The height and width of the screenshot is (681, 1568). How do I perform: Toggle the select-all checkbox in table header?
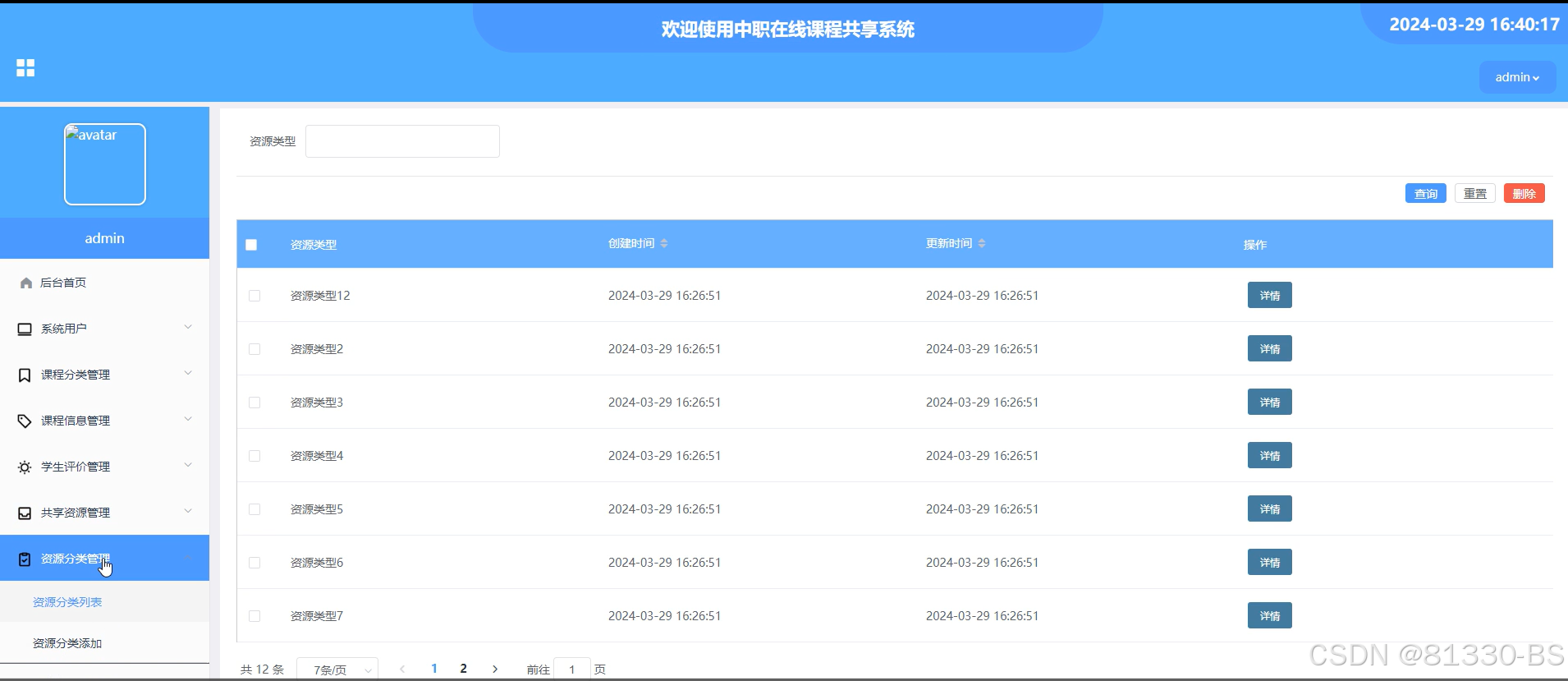251,245
